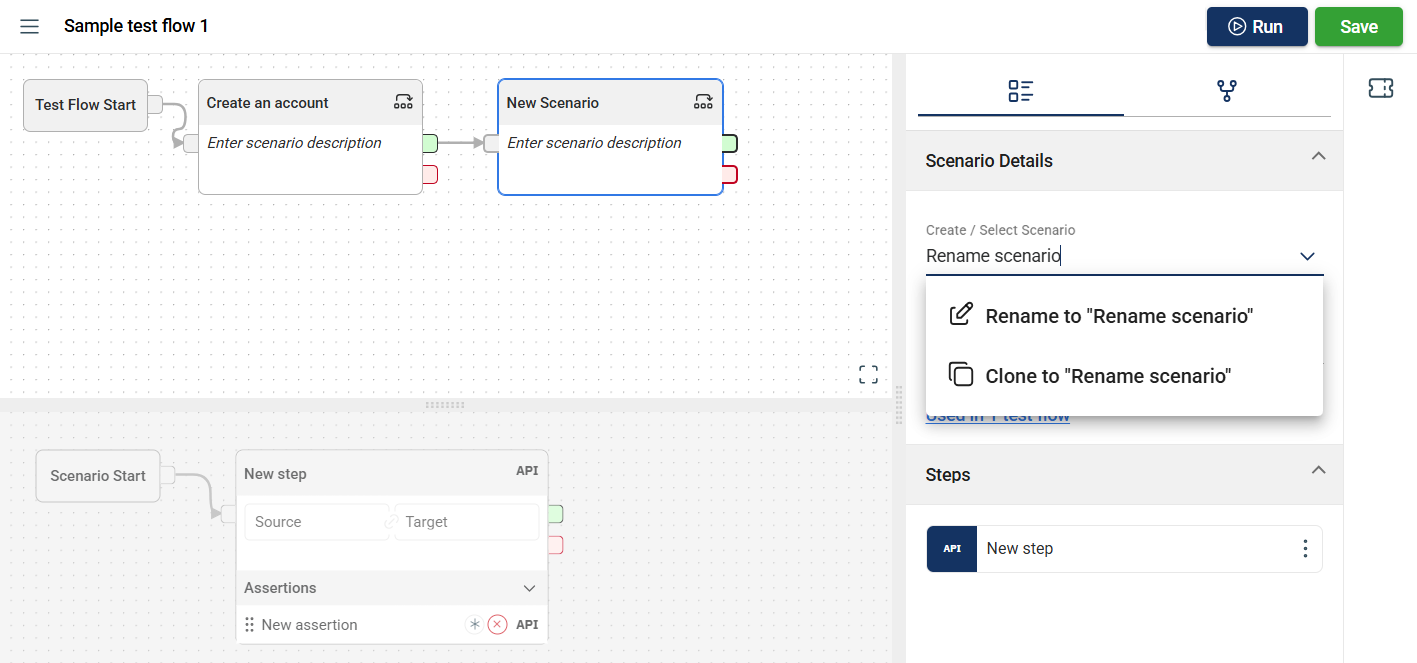Collapse the Steps section
Viewport: 1417px width, 663px height.
pos(1318,470)
